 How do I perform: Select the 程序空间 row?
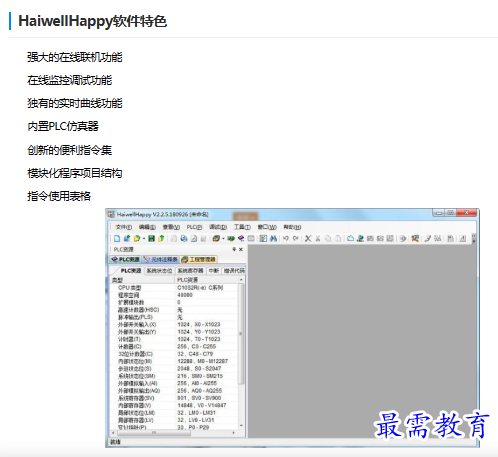(174, 295)
